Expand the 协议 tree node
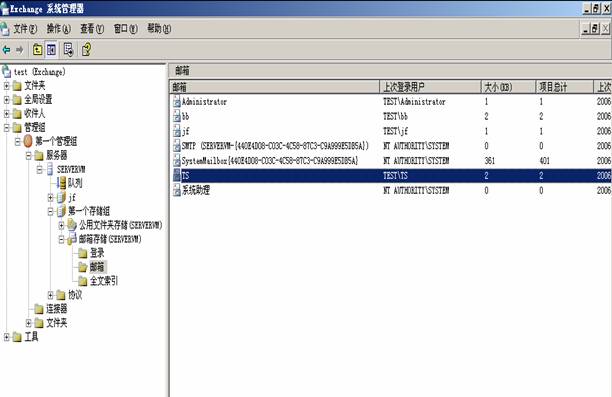 tap(50, 295)
